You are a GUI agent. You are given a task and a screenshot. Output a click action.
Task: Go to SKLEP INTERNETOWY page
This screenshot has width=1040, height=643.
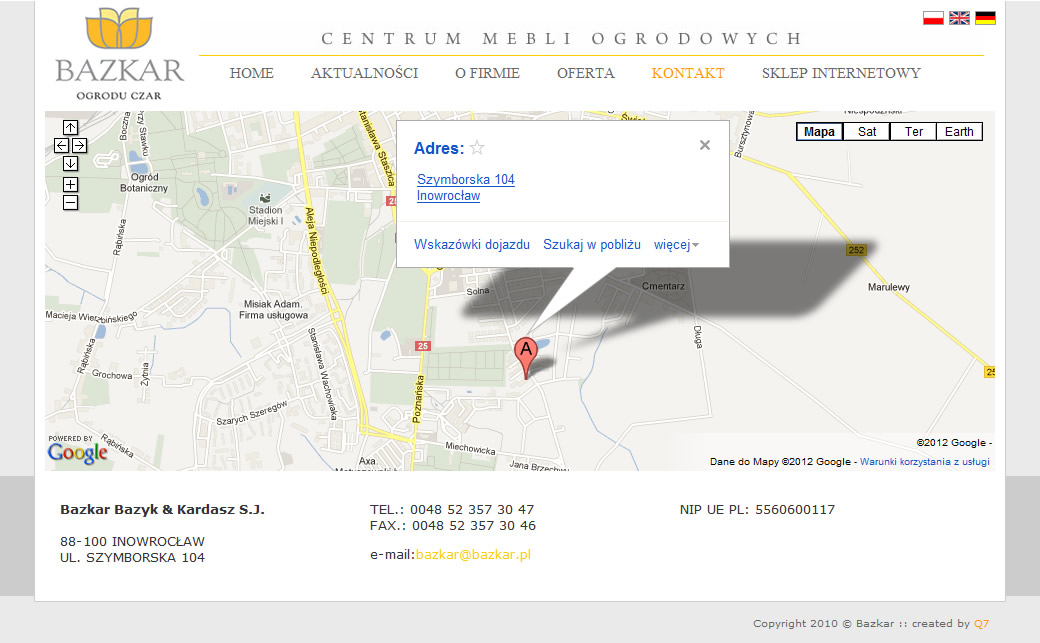click(x=841, y=73)
